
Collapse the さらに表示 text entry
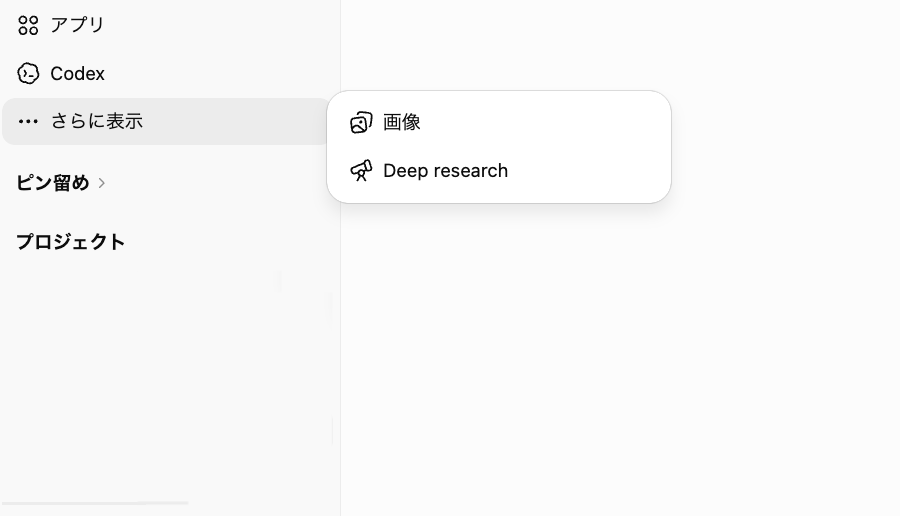point(97,121)
